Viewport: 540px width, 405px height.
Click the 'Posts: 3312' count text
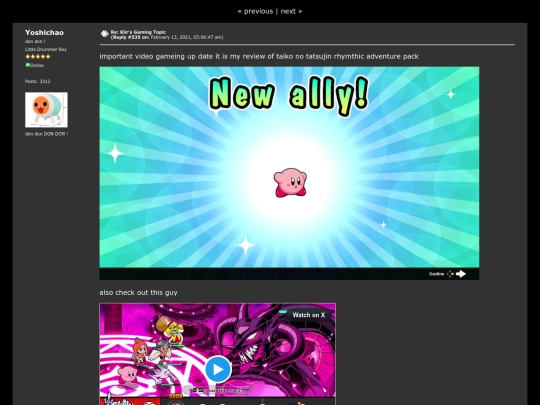38,81
